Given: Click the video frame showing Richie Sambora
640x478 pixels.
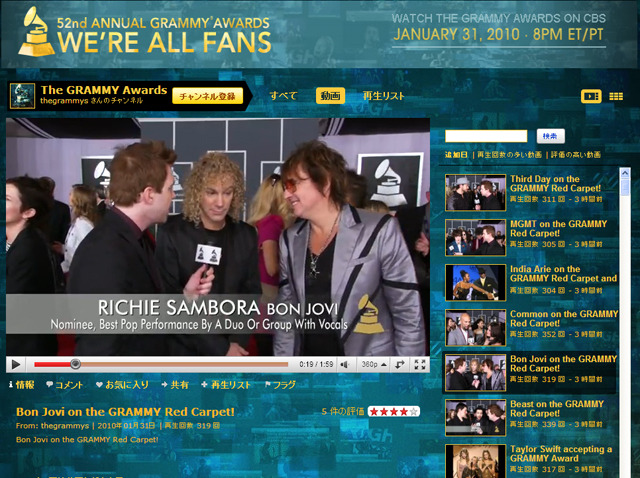Looking at the screenshot, I should click(x=218, y=237).
